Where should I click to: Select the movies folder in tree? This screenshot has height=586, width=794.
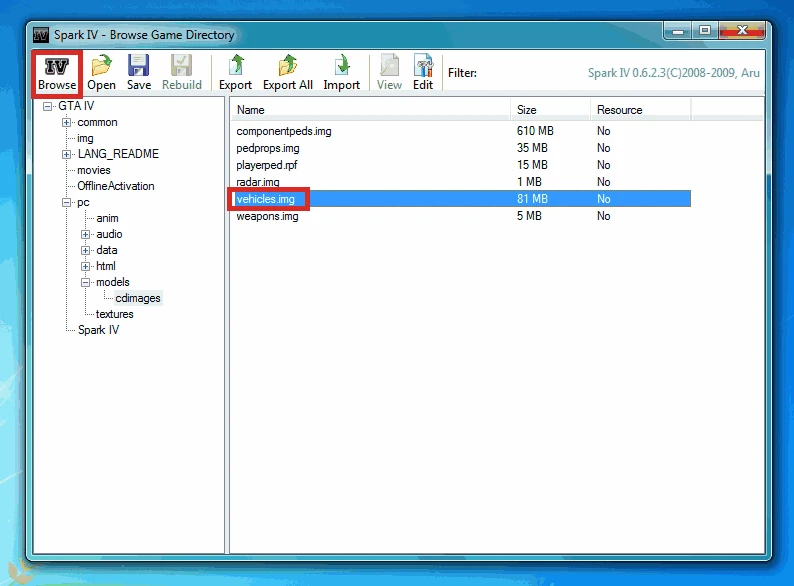click(94, 170)
